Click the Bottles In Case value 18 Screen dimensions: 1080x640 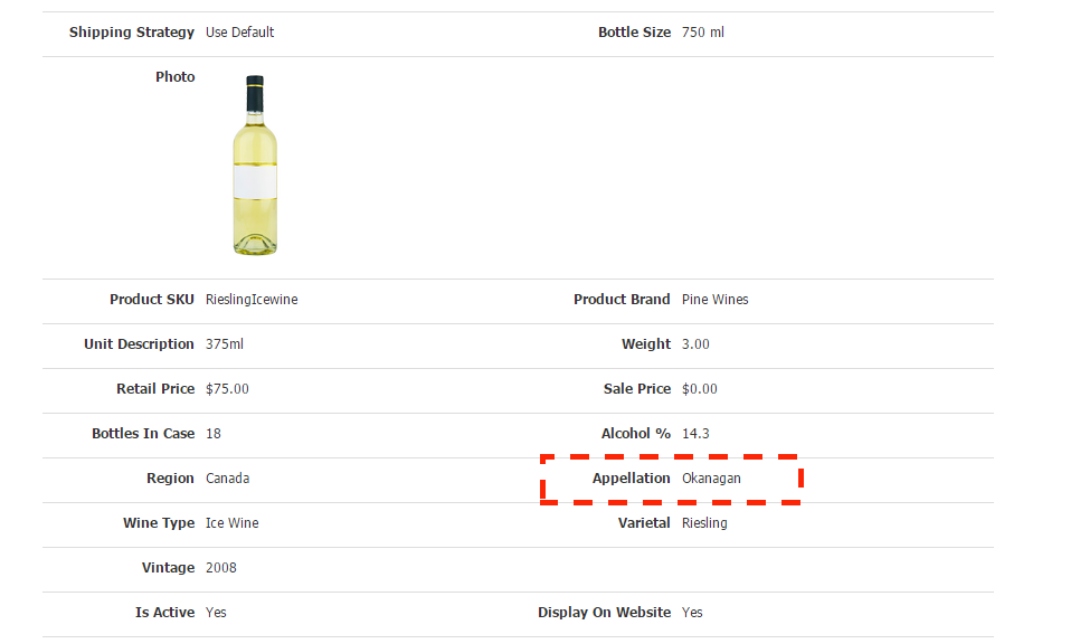213,433
